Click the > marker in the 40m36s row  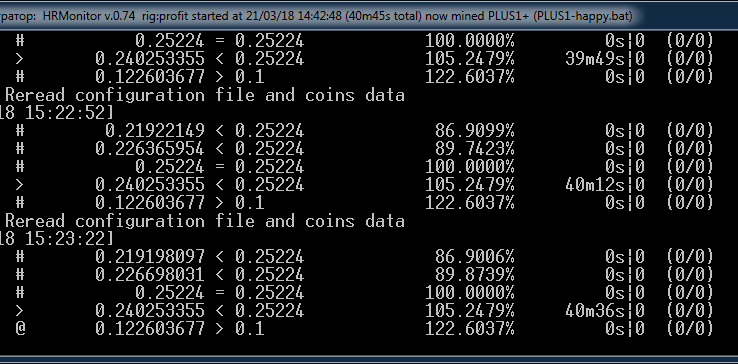pos(19,310)
